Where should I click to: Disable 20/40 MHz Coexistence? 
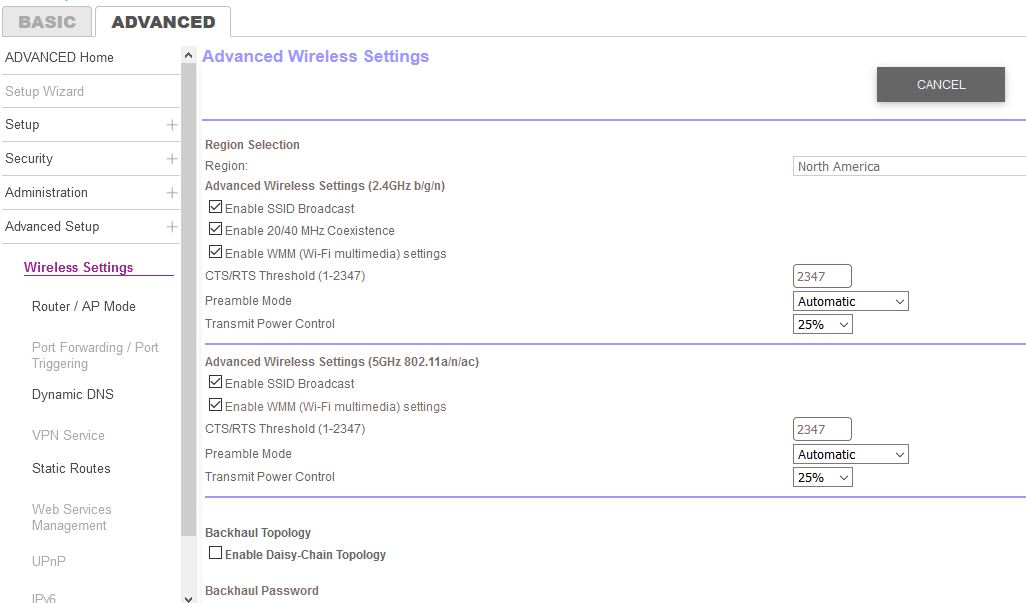[x=215, y=229]
